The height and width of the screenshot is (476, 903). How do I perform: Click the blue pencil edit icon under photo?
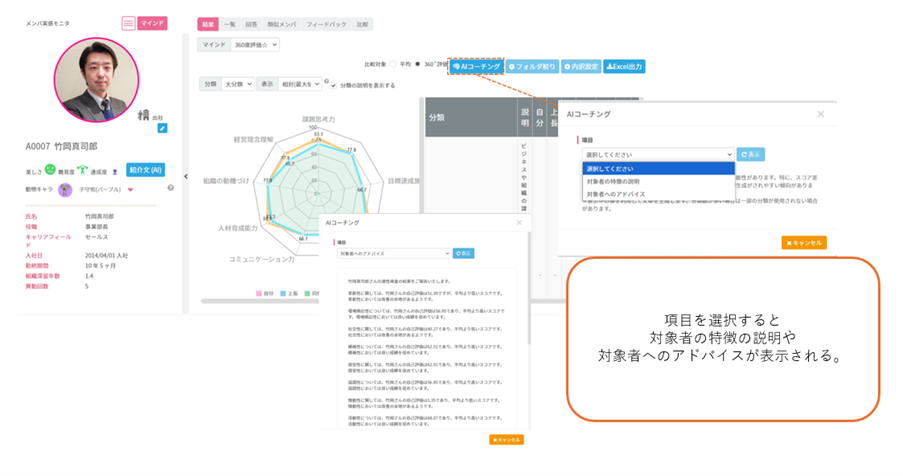162,128
